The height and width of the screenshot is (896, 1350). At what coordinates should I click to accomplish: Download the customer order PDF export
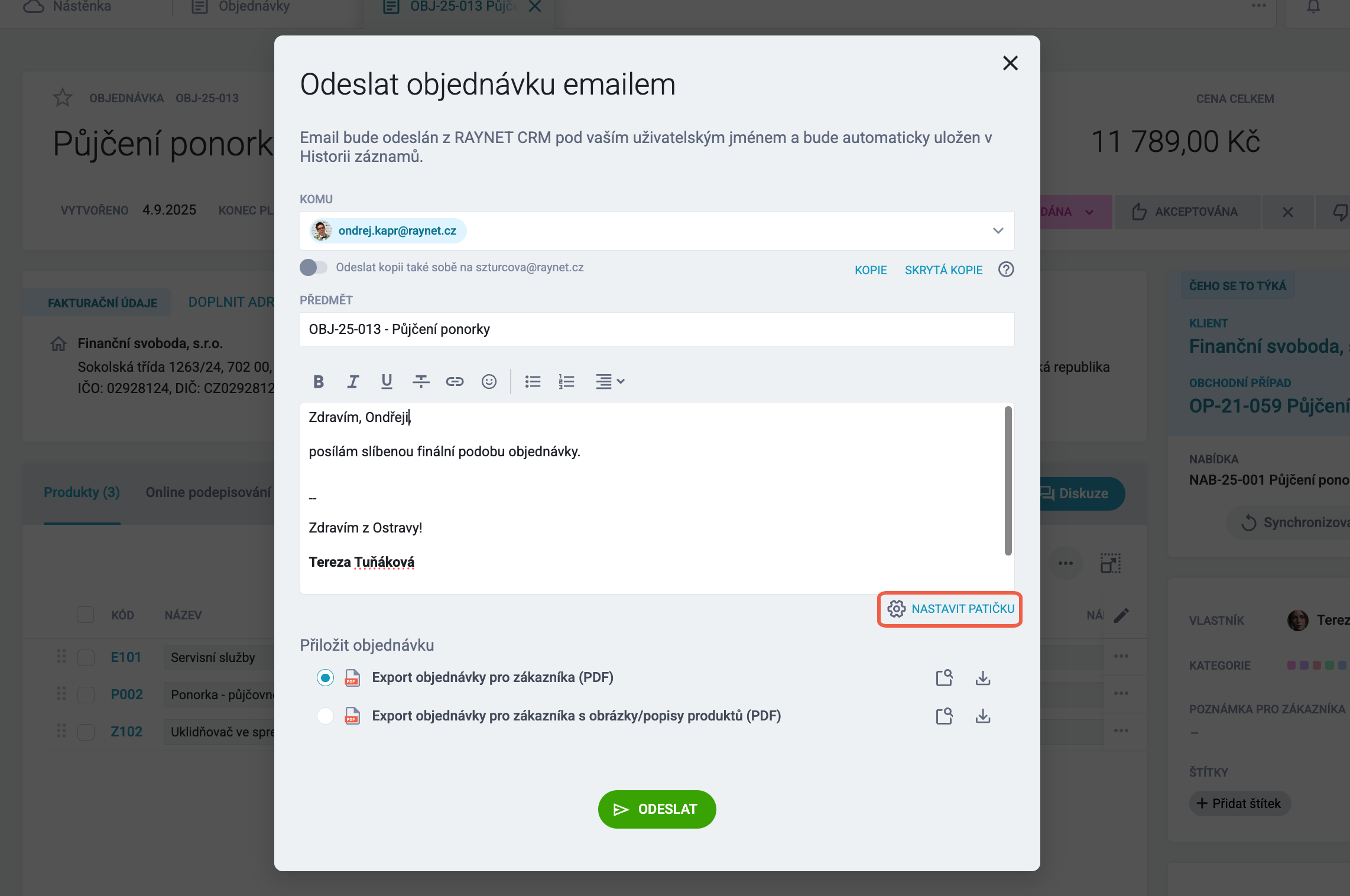(983, 678)
